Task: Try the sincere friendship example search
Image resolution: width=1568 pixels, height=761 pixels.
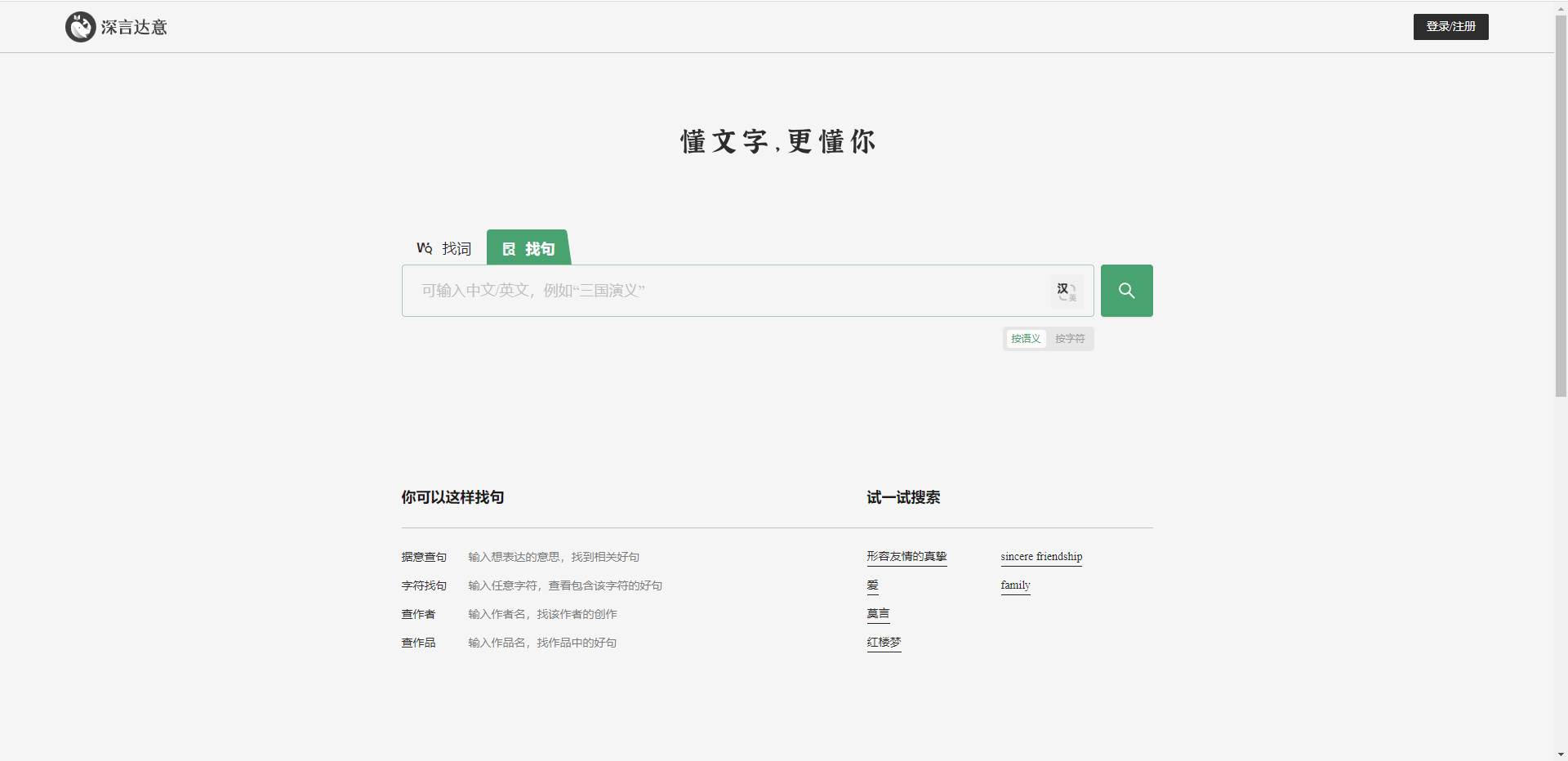Action: 1040,556
